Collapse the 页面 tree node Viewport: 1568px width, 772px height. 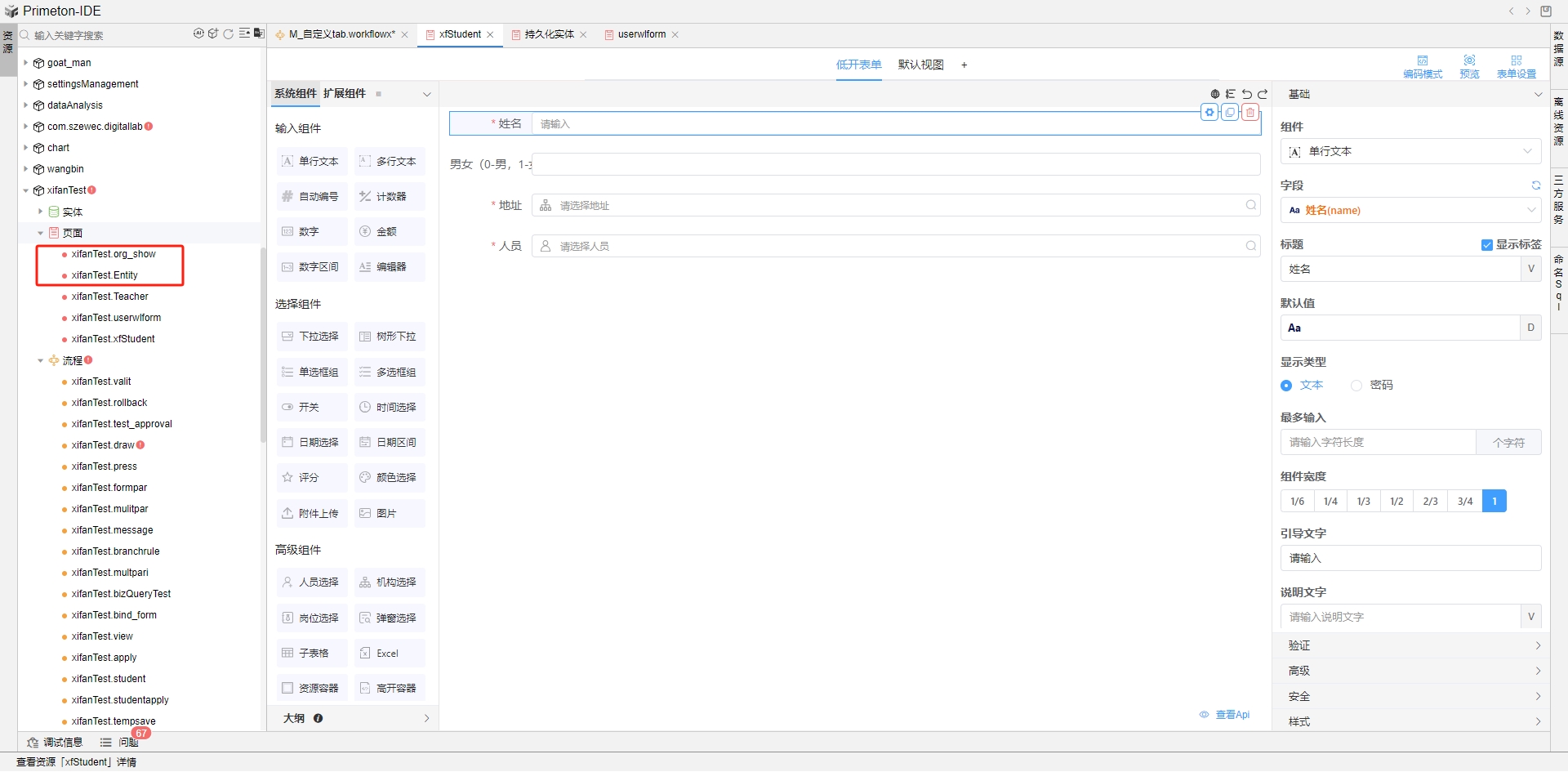(41, 233)
